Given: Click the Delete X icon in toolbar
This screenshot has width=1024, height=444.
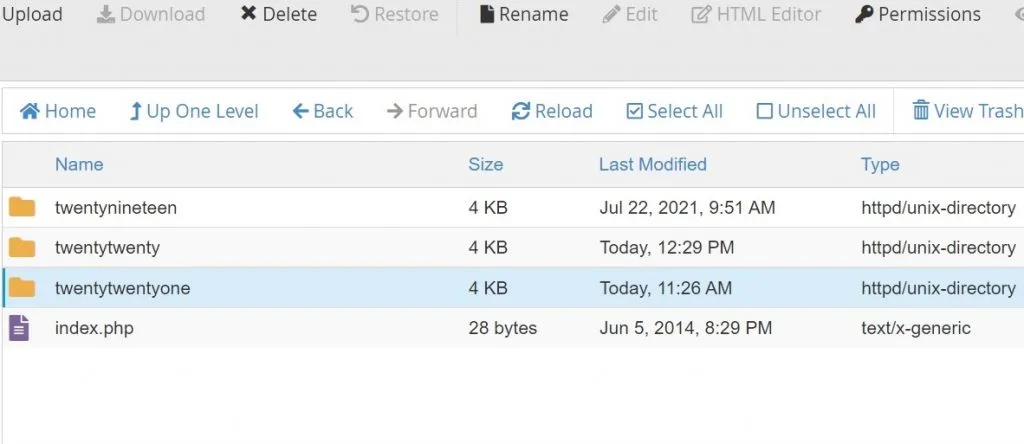Looking at the screenshot, I should (248, 14).
